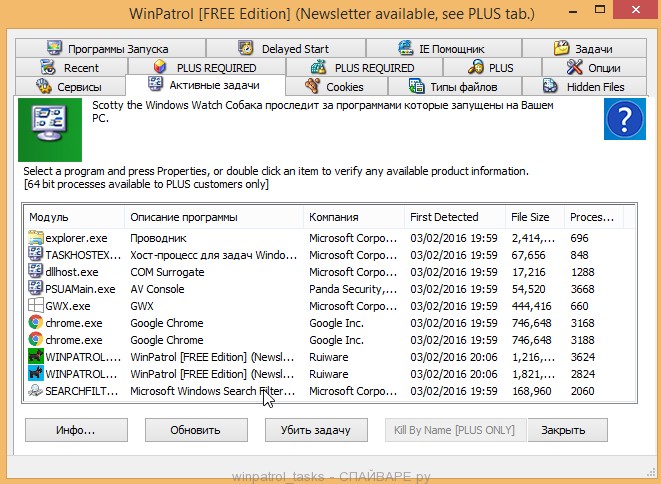The width and height of the screenshot is (661, 484).
Task: Click the clock icon on Delayed Start tab
Action: [x=246, y=48]
